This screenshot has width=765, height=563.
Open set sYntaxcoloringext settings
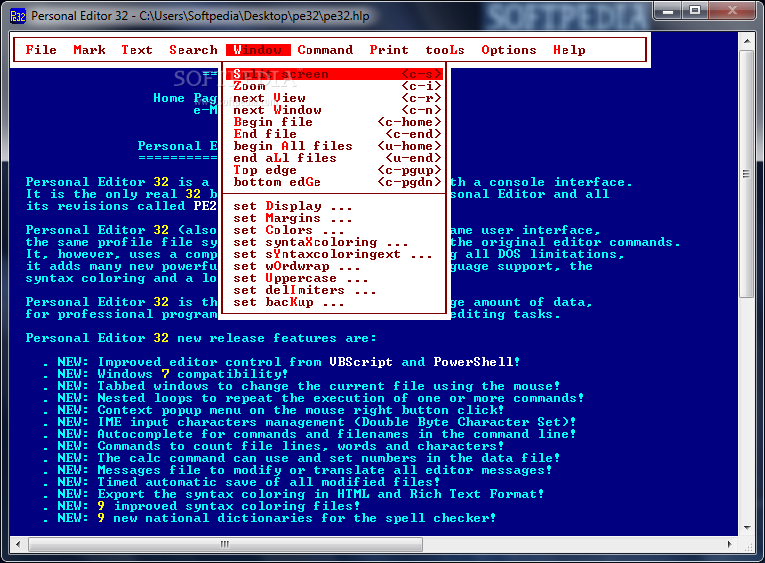point(334,254)
